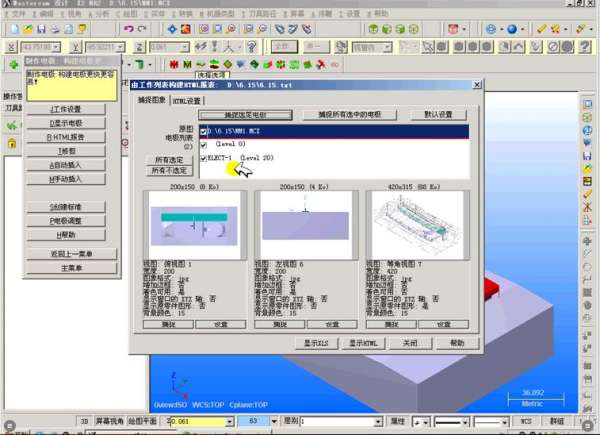Open the Z coordinate dropdown

coord(185,47)
